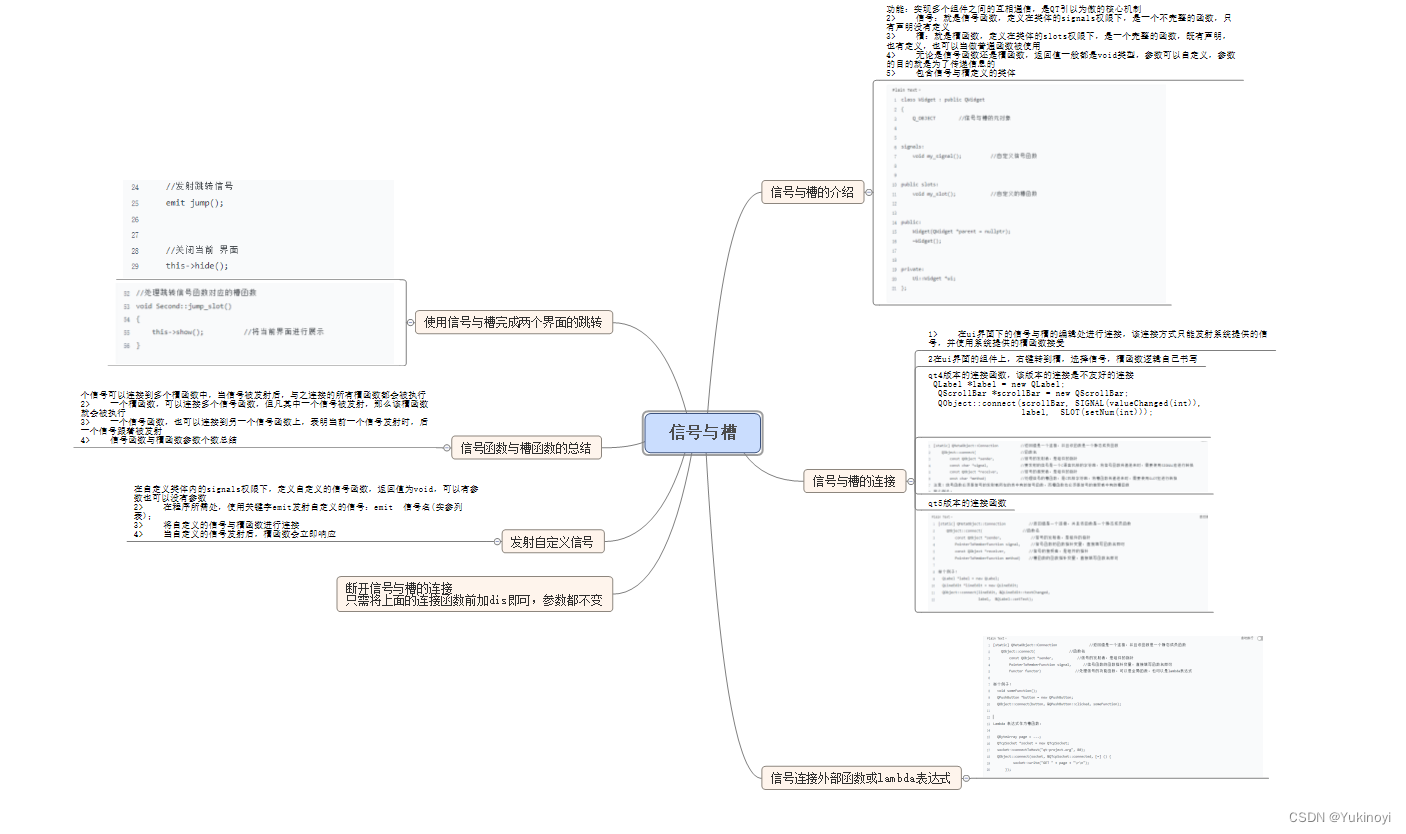Click the 将自定义的信号与槽函数进行连接 note line

216,525
